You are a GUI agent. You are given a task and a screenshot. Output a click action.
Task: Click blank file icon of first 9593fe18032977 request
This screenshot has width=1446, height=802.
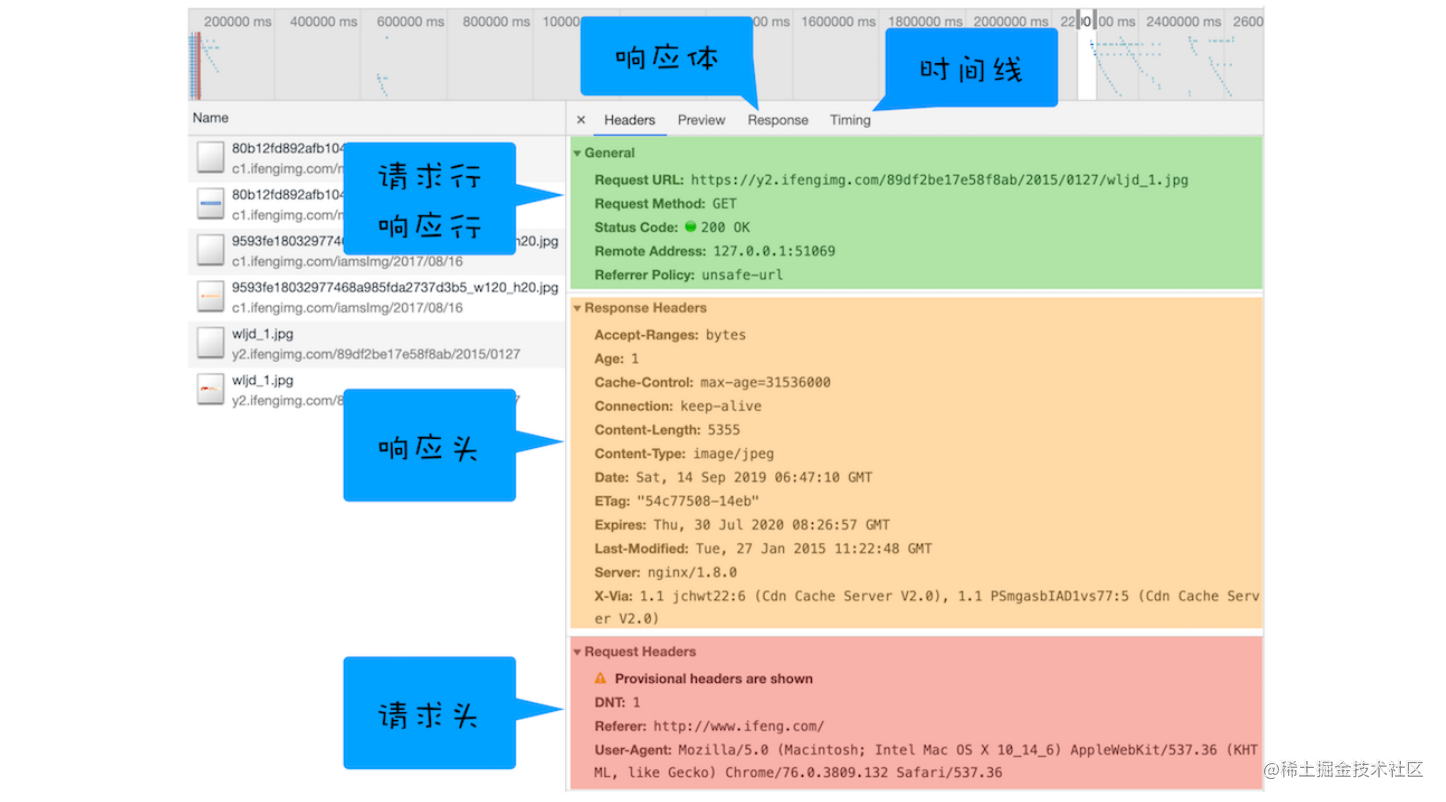coord(210,250)
